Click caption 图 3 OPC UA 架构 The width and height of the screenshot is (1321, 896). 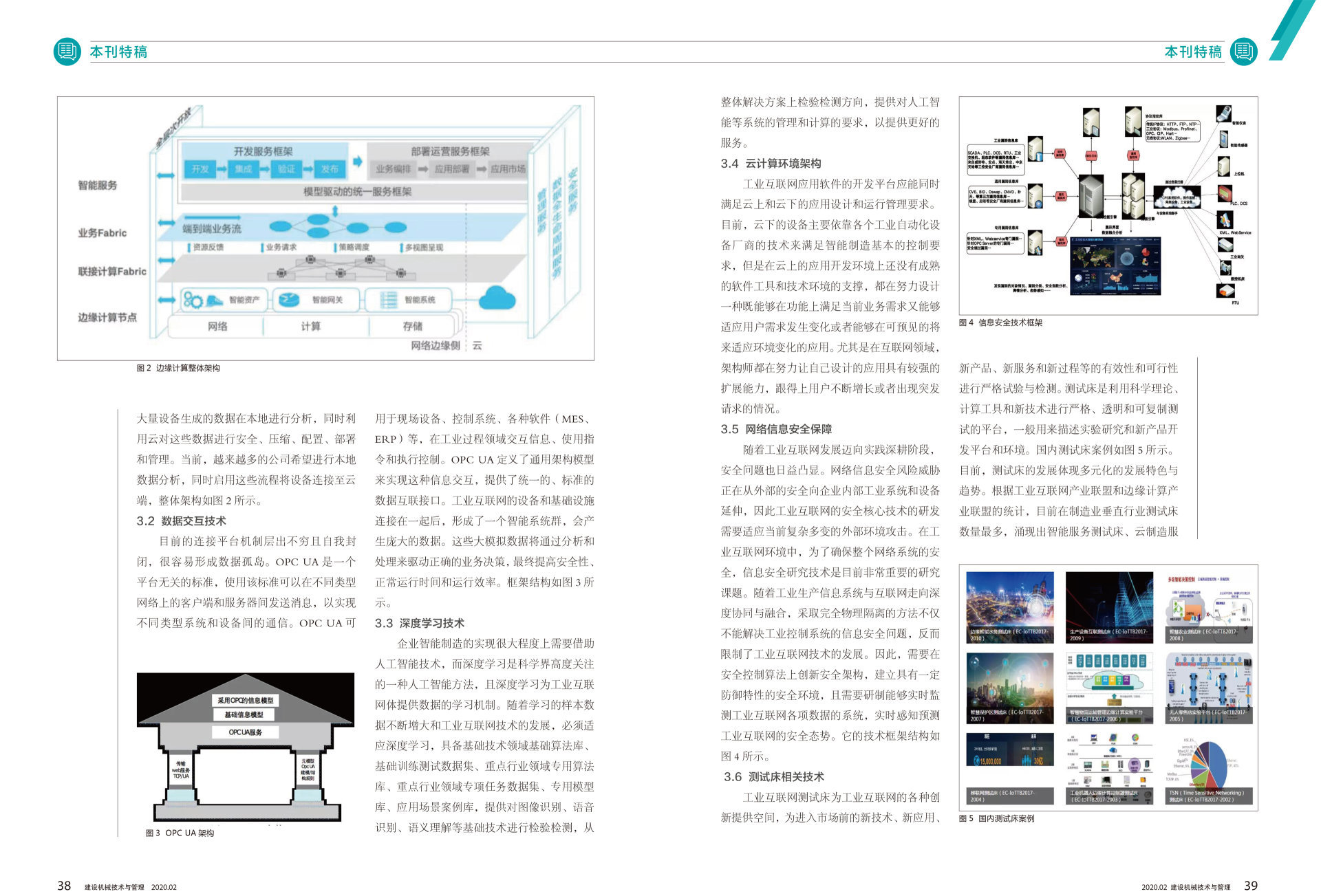click(x=180, y=833)
